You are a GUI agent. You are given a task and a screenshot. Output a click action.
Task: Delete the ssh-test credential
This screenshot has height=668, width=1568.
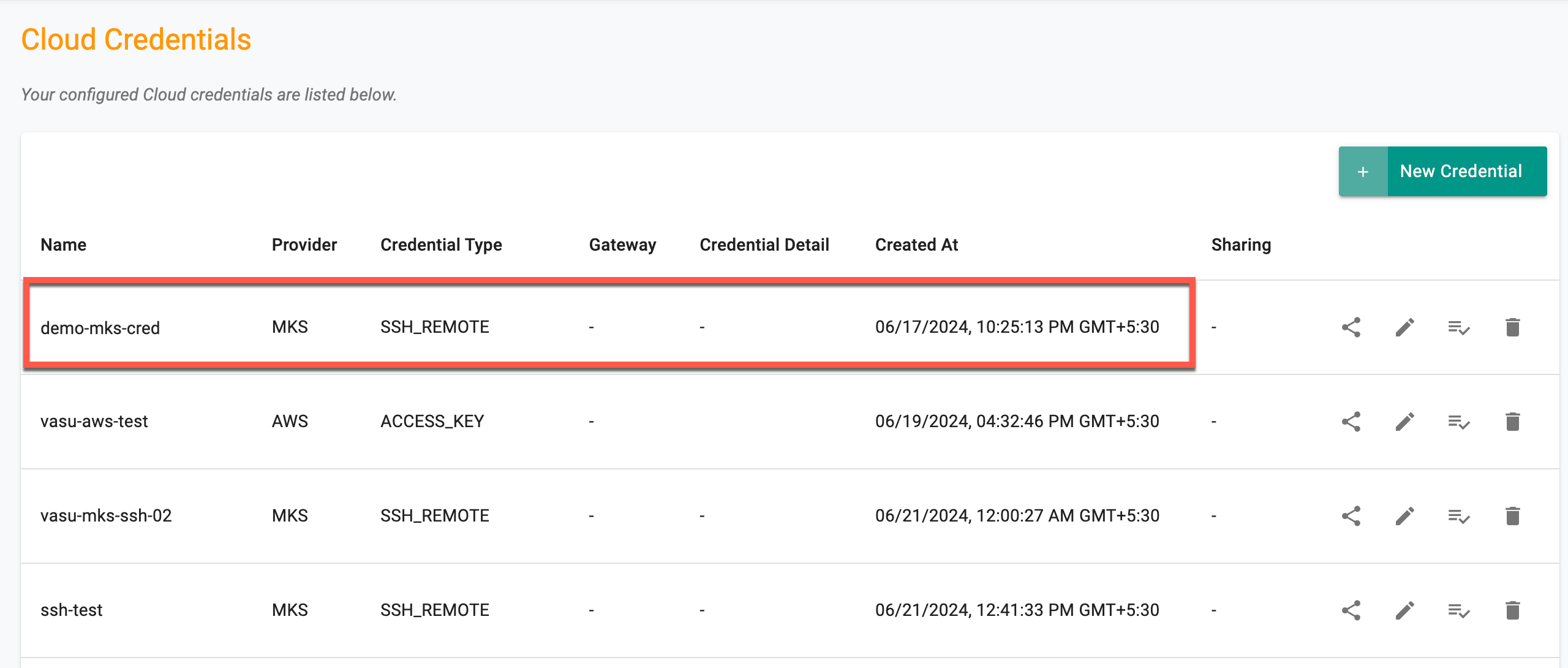coord(1513,610)
